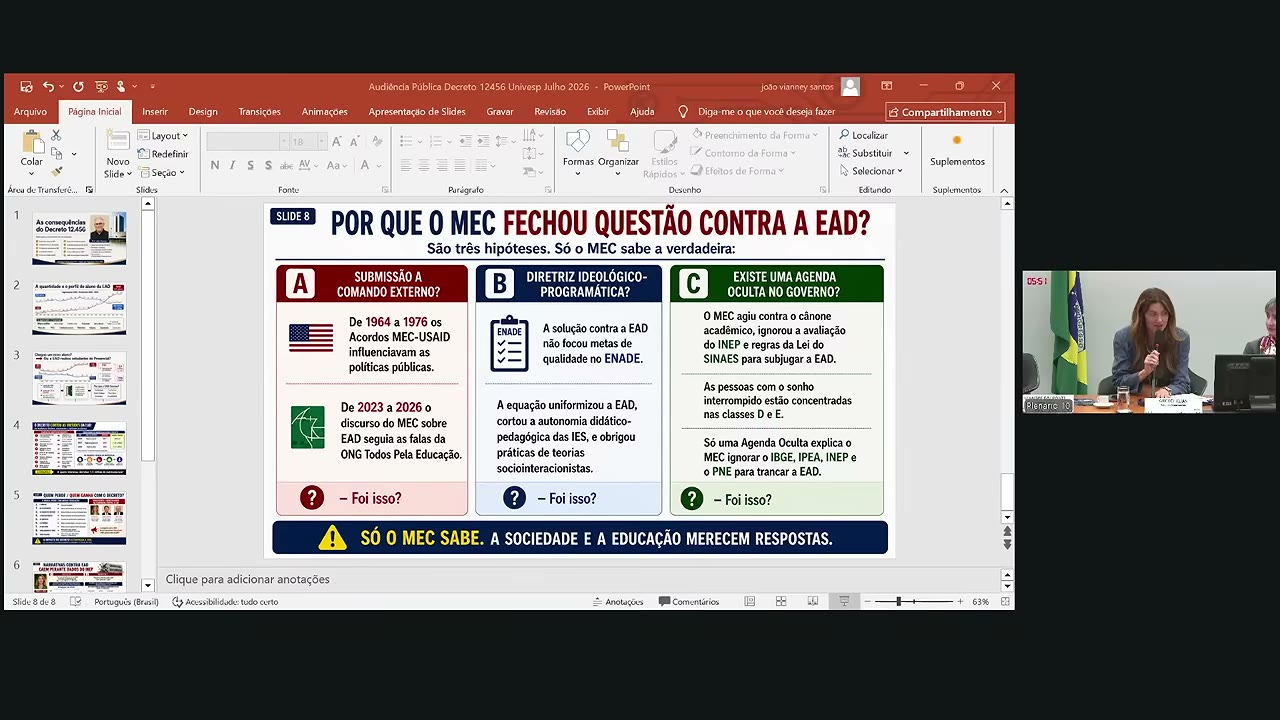Click the Cut scissors icon
Screen dimensions: 1280x720
tap(56, 135)
